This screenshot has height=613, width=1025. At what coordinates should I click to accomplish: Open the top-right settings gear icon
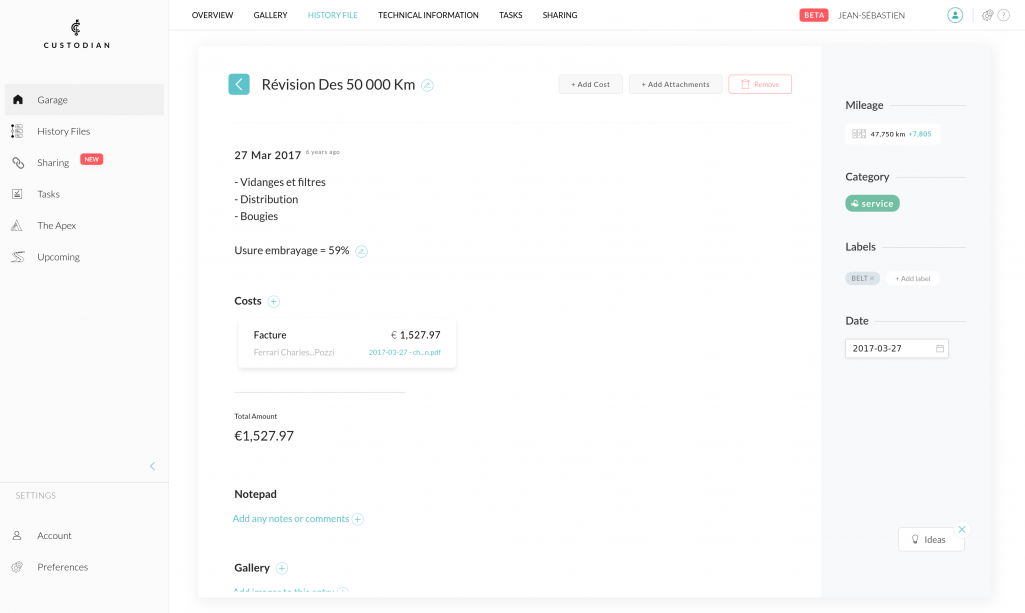point(988,15)
